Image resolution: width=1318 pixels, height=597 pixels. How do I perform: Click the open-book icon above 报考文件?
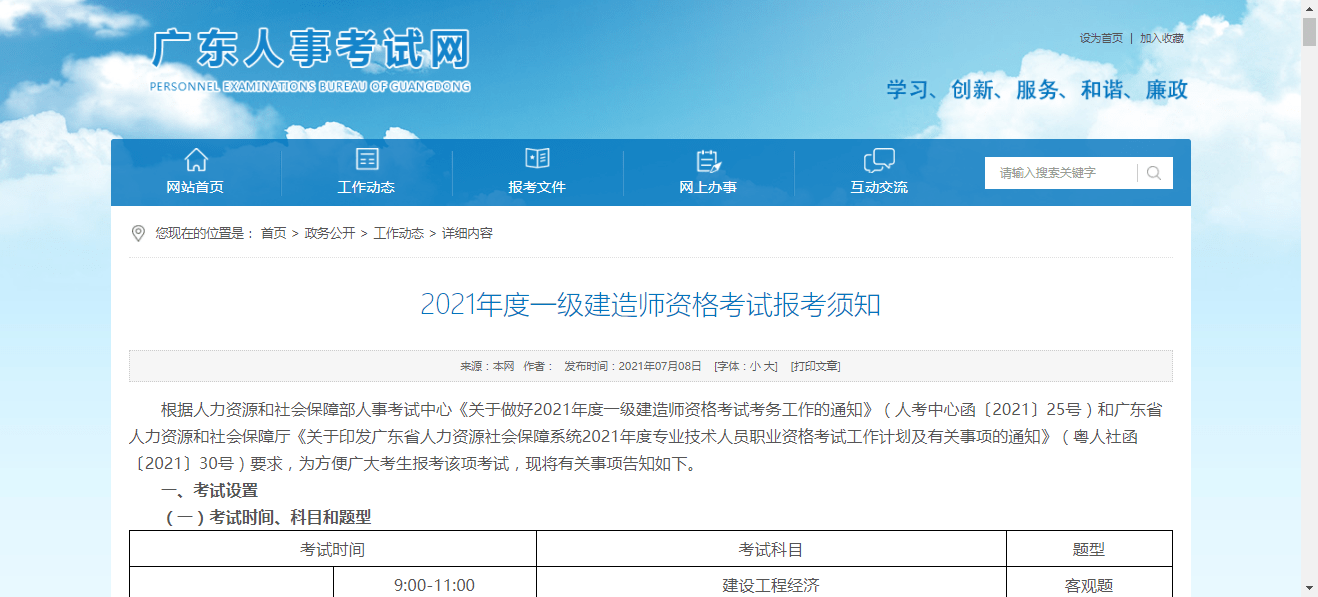tap(537, 158)
